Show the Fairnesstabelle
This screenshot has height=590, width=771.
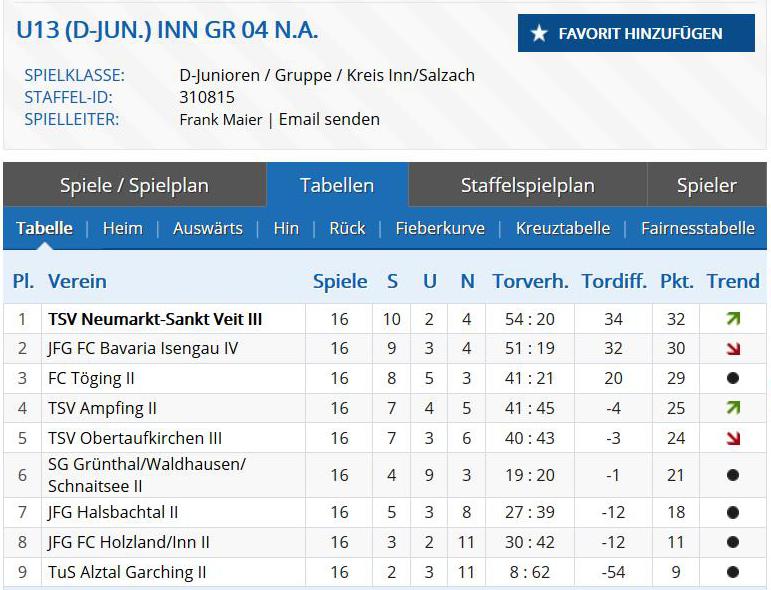(x=697, y=228)
